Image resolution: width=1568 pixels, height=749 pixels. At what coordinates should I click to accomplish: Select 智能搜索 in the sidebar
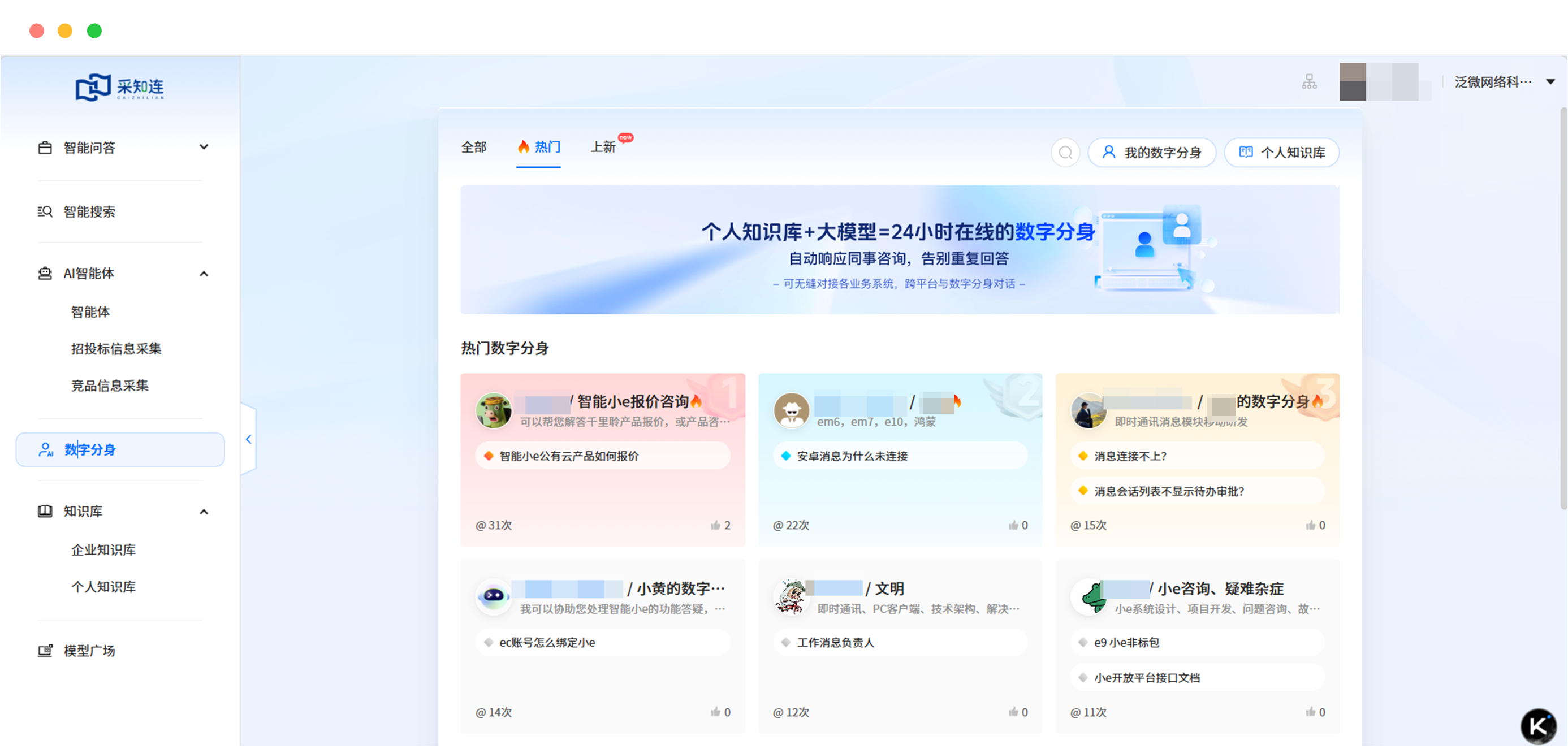(x=89, y=211)
